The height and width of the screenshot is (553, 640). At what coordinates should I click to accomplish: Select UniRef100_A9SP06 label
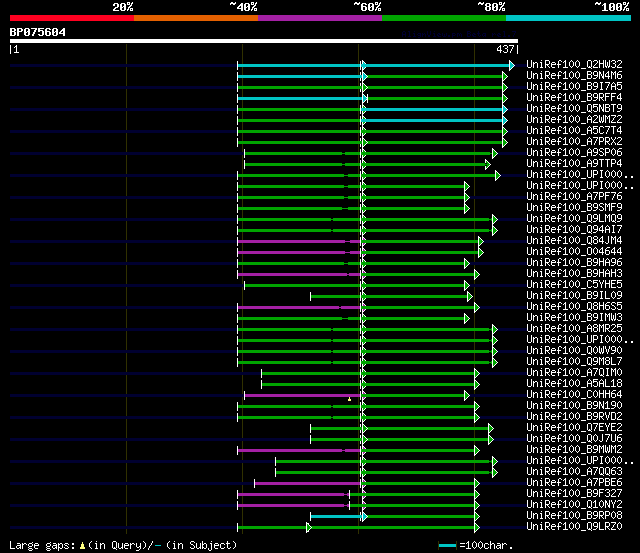point(574,153)
